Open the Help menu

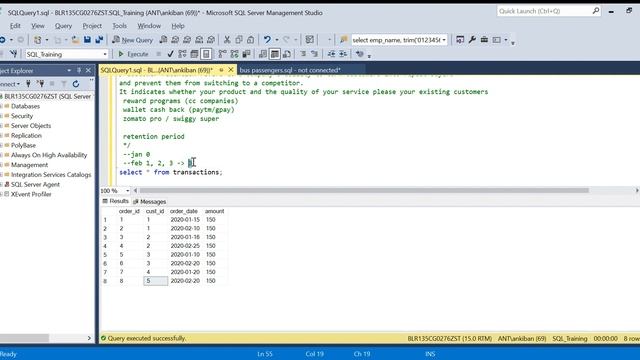coord(178,26)
